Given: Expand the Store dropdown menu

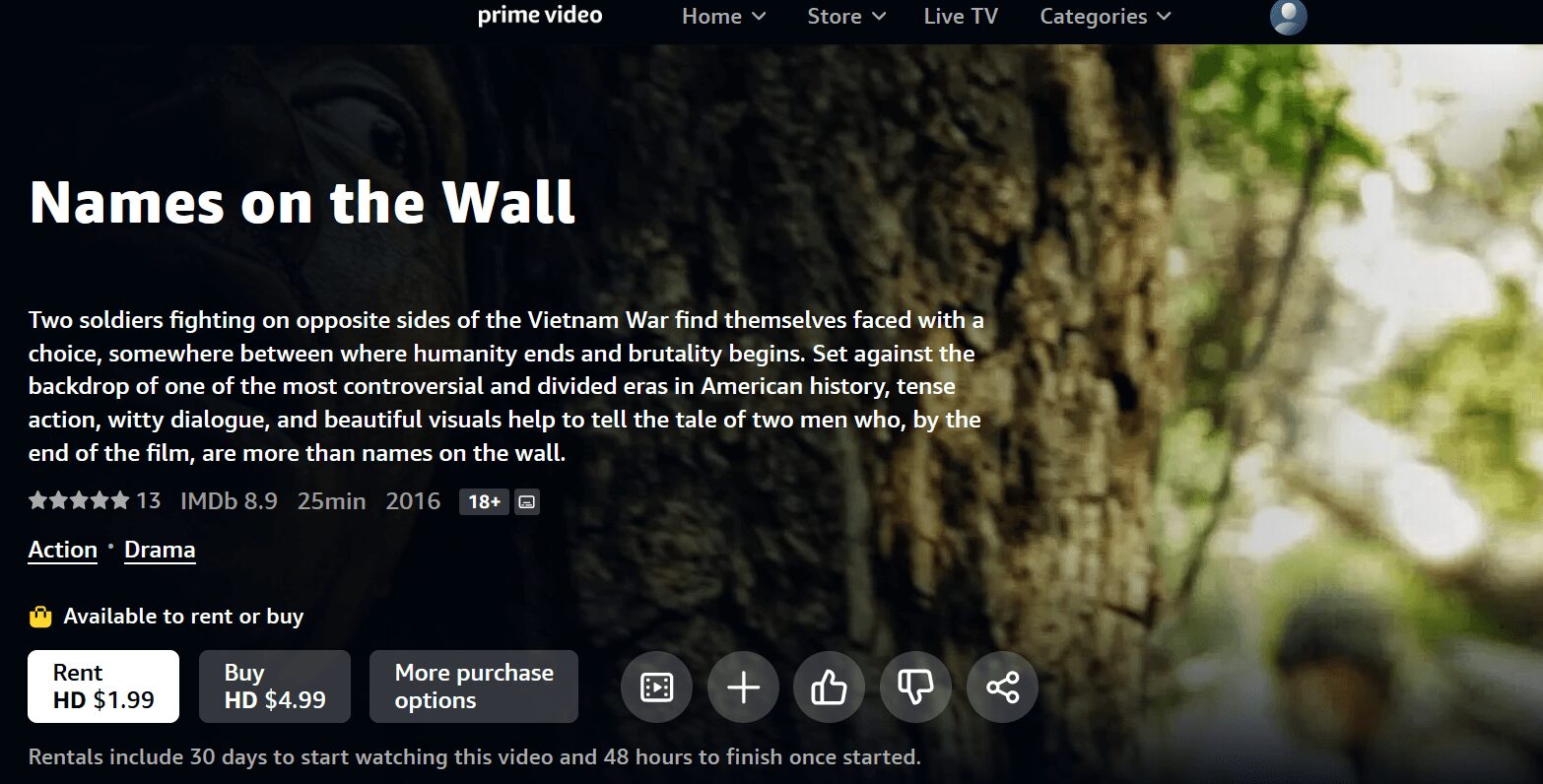Looking at the screenshot, I should click(x=846, y=17).
